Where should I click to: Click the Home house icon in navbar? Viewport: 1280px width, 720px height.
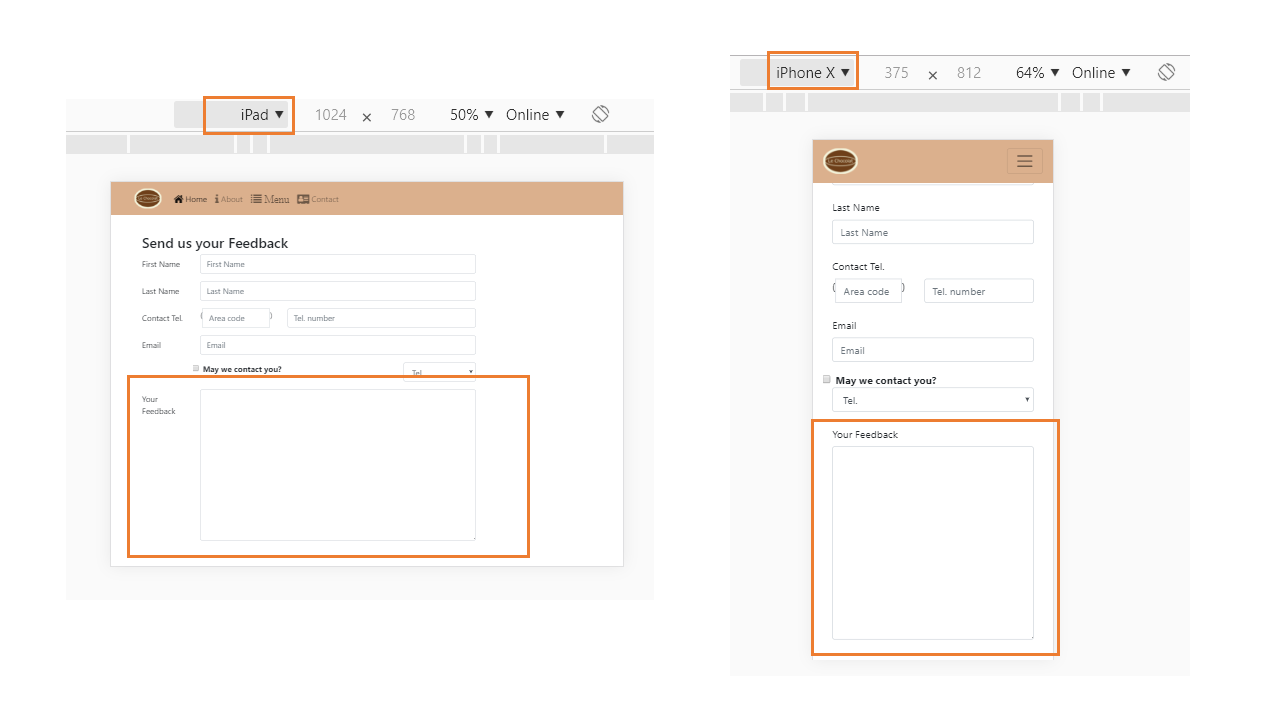point(178,198)
